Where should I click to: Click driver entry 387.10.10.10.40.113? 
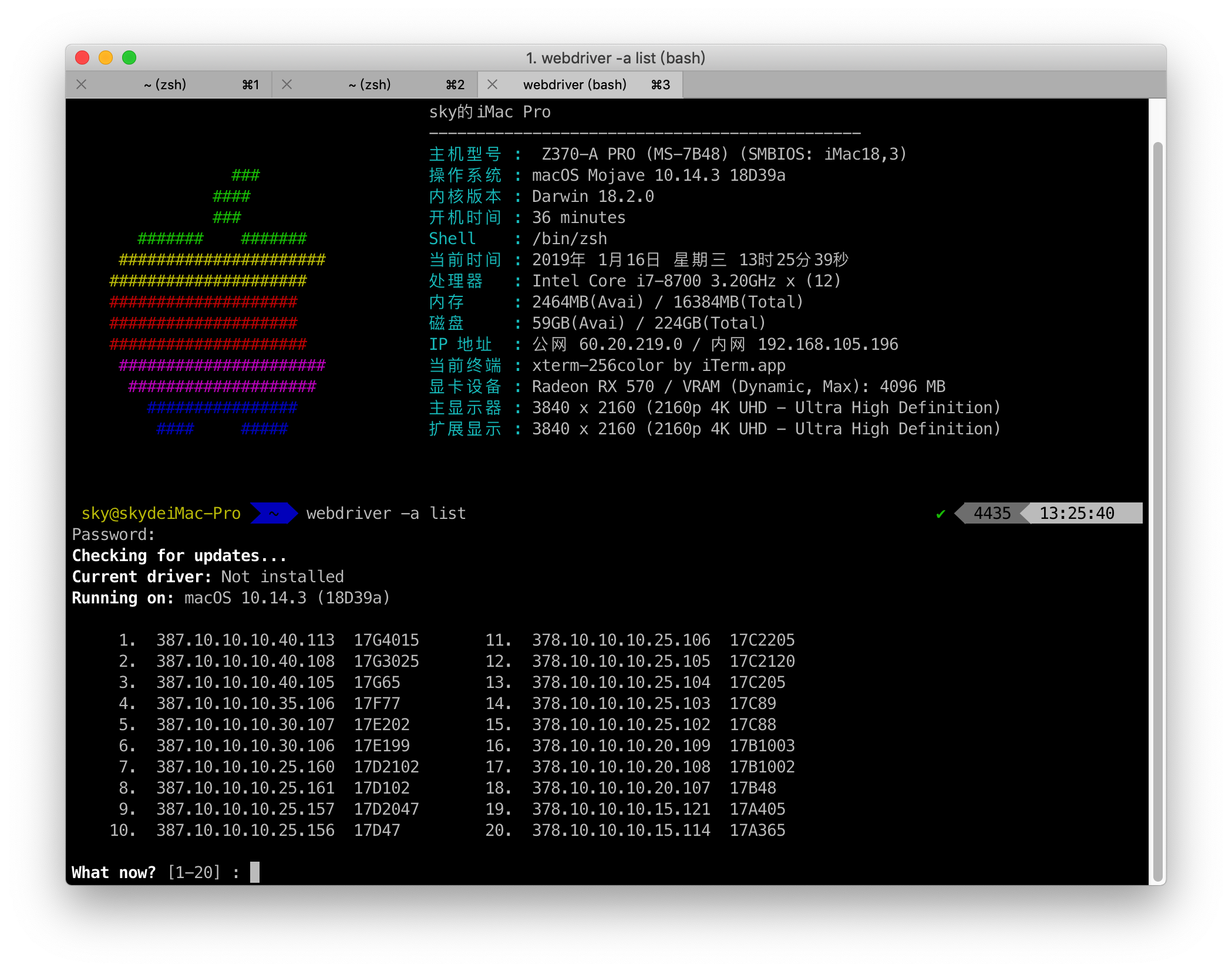(245, 640)
